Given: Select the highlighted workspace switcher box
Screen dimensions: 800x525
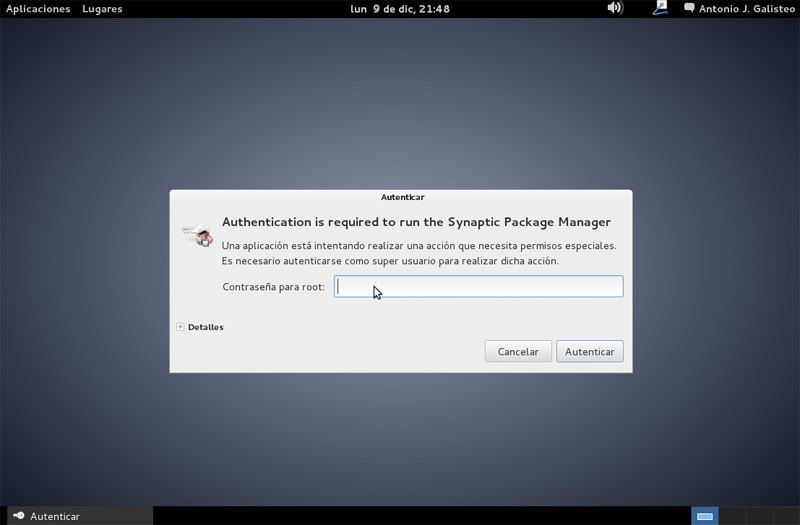Looking at the screenshot, I should [x=705, y=516].
